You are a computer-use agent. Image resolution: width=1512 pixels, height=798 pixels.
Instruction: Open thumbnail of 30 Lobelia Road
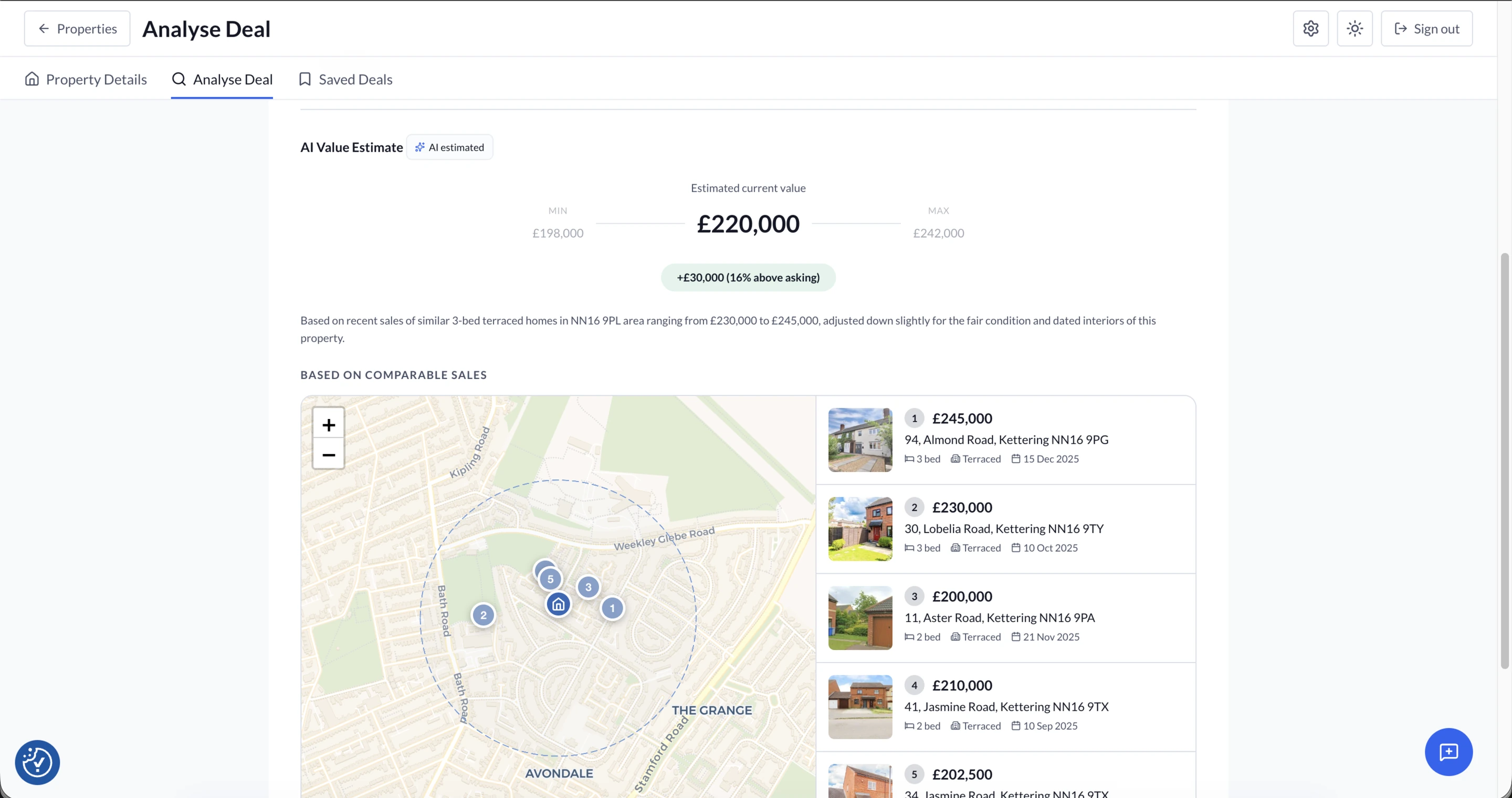[x=860, y=529]
